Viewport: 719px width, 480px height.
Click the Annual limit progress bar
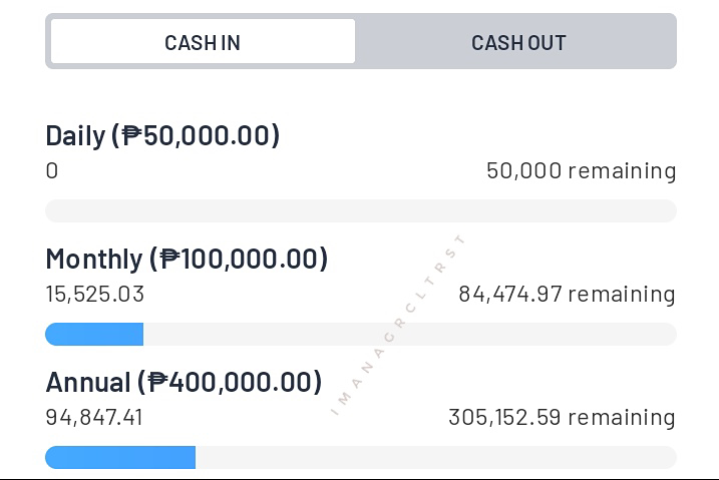361,458
